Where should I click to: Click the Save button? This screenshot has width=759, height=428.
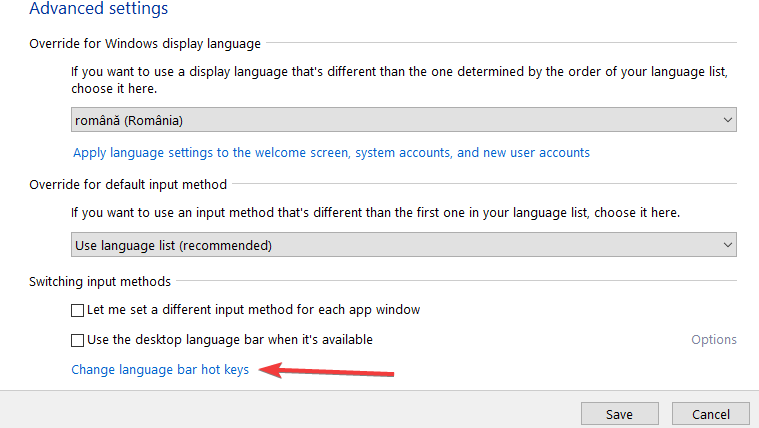(620, 414)
